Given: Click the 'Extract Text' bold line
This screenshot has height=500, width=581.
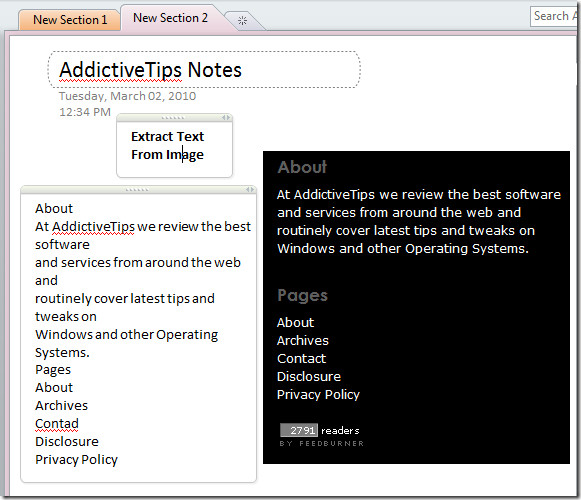Looking at the screenshot, I should pos(167,136).
